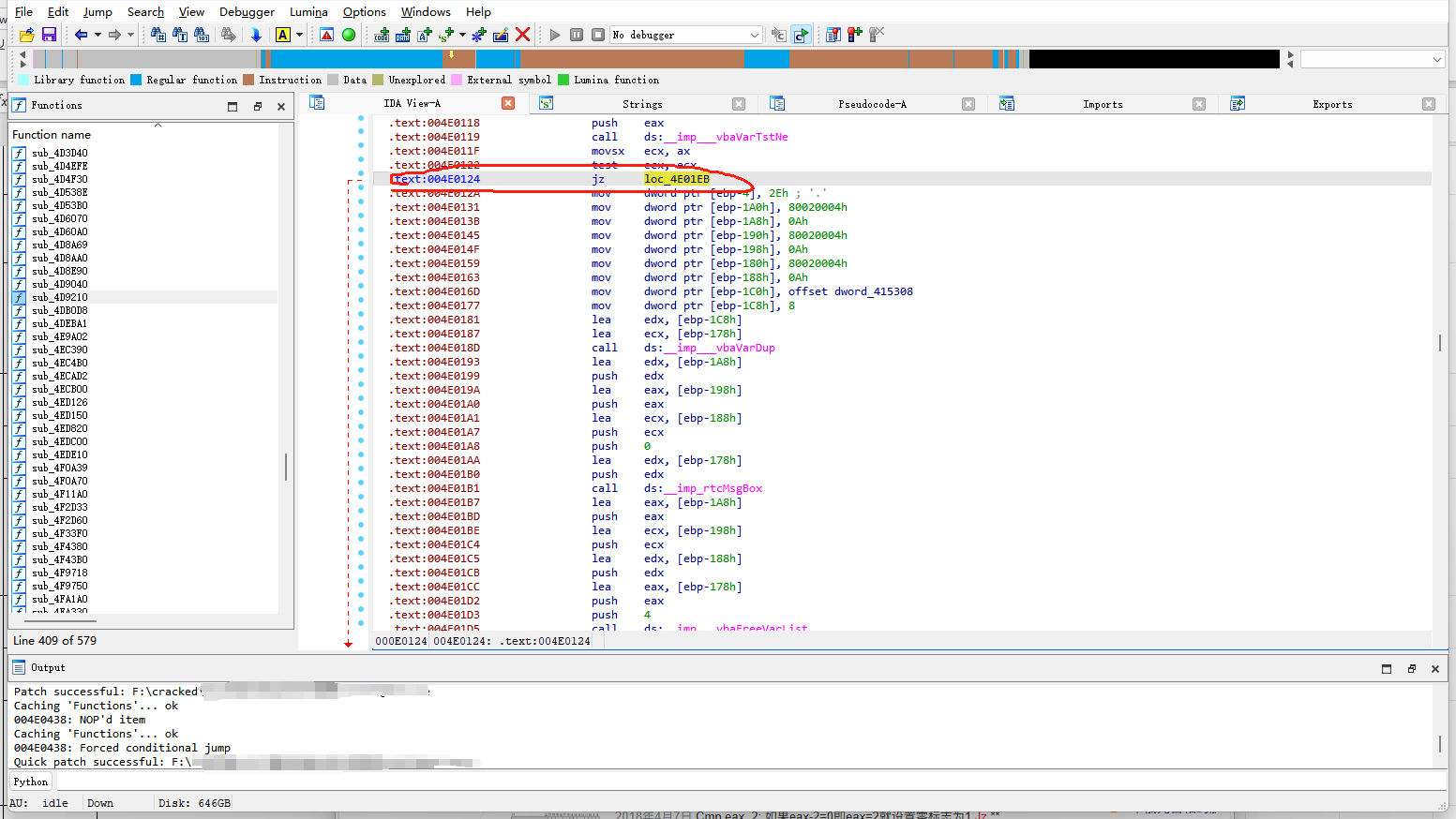Open the Lumina menu
Screen dimensions: 1456x819
point(308,11)
